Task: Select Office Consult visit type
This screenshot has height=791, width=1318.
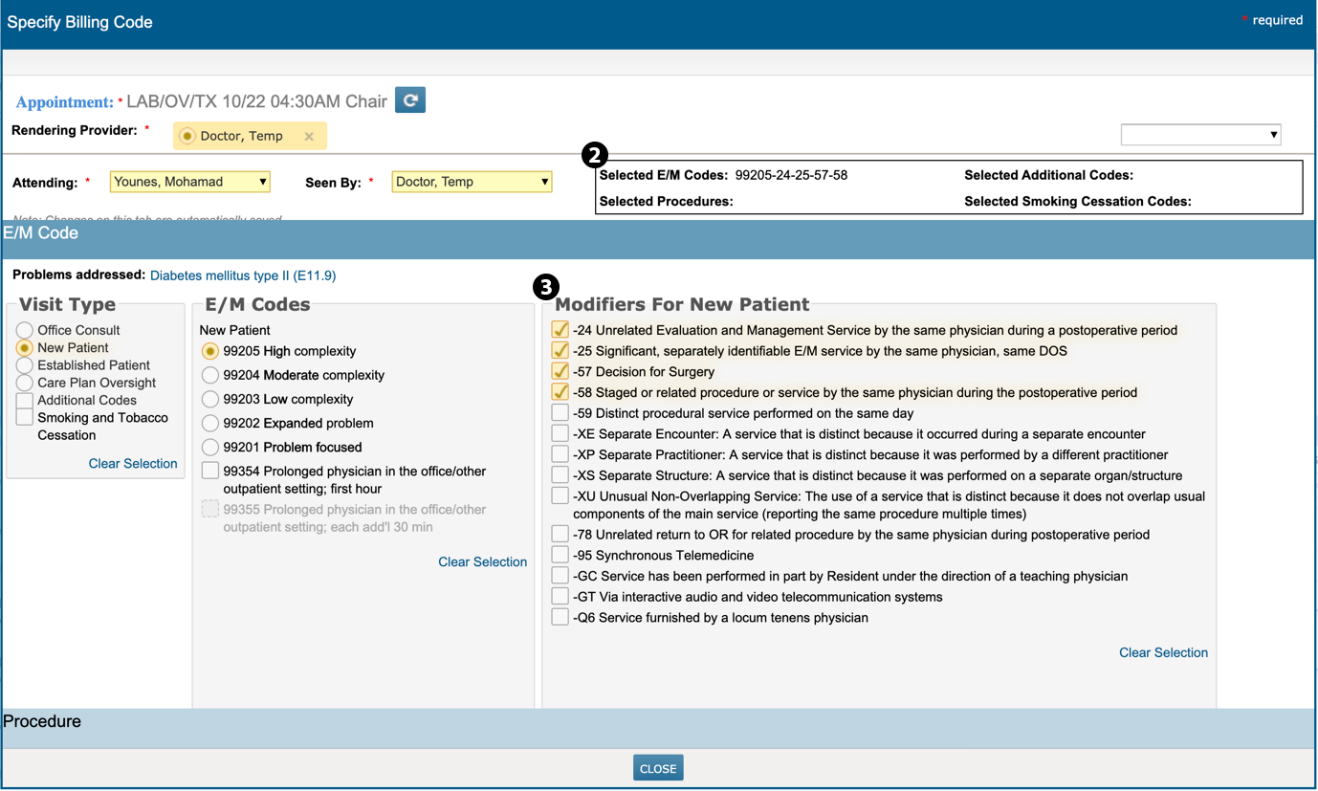Action: [x=25, y=330]
